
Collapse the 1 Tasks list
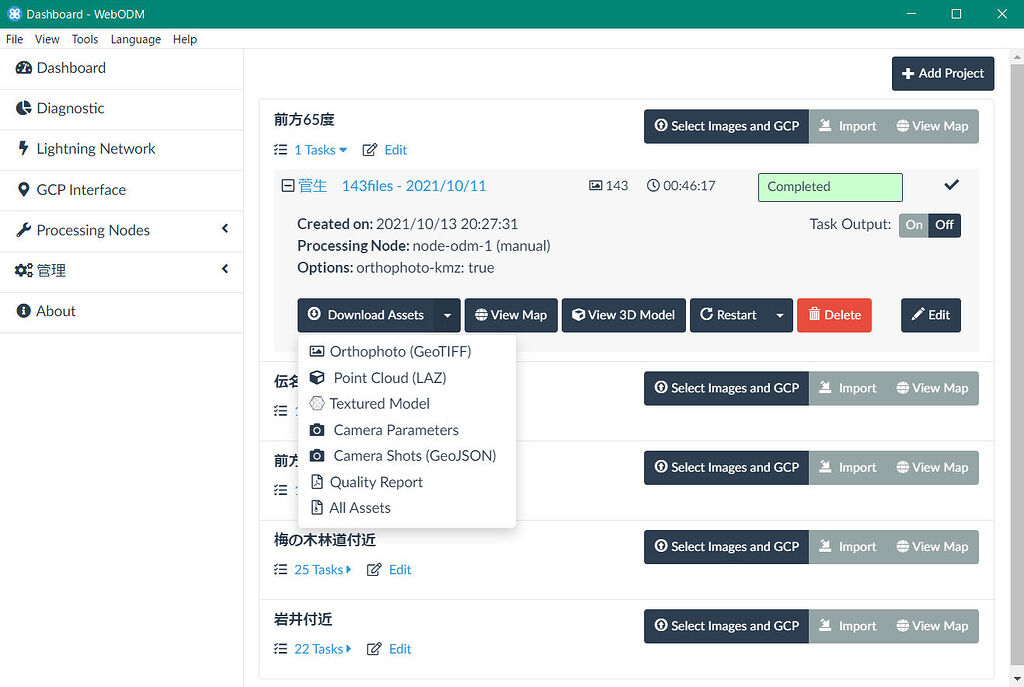click(320, 150)
